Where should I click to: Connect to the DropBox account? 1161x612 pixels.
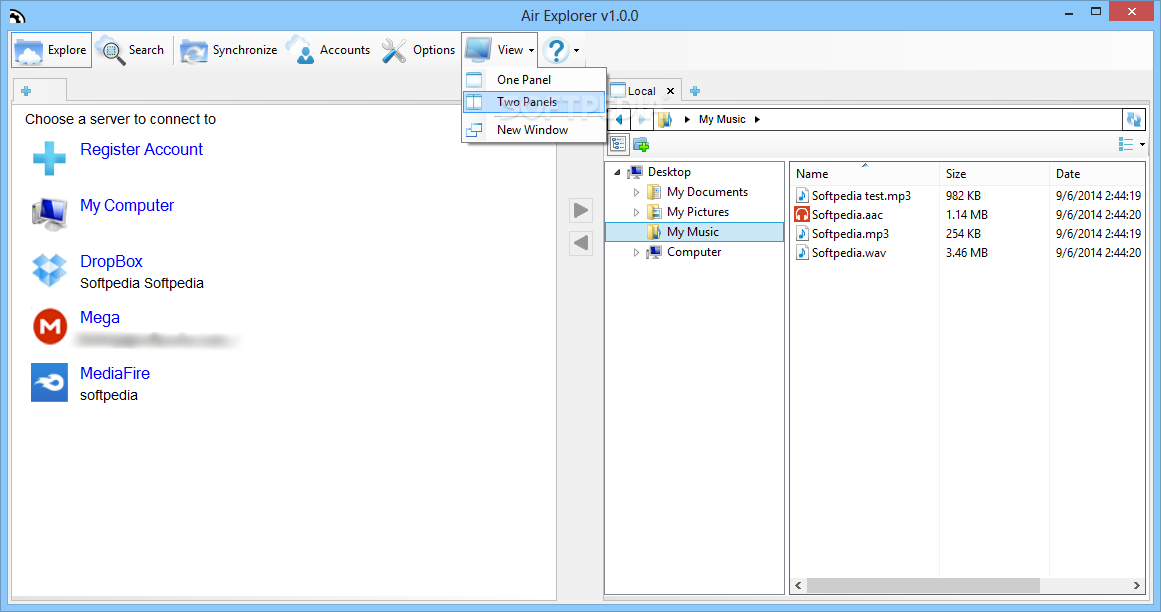click(111, 261)
